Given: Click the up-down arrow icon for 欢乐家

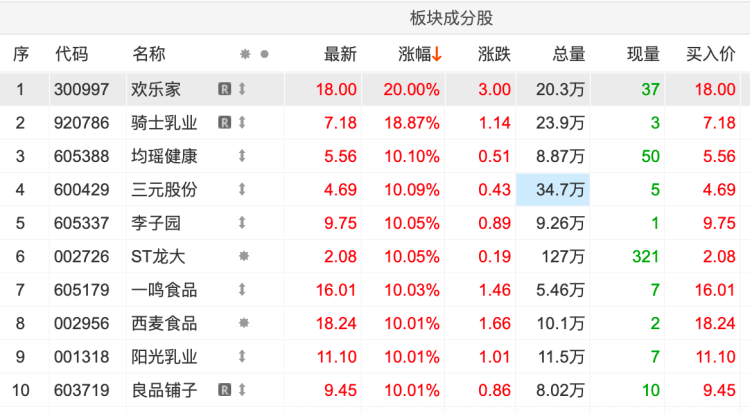Looking at the screenshot, I should point(242,89).
